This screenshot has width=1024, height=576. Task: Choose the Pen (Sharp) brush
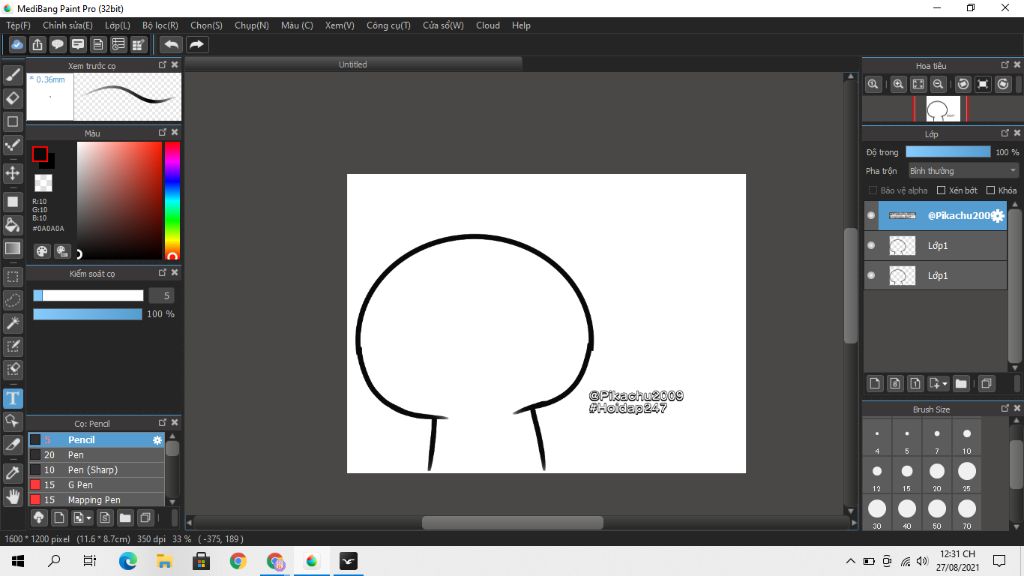coord(96,470)
